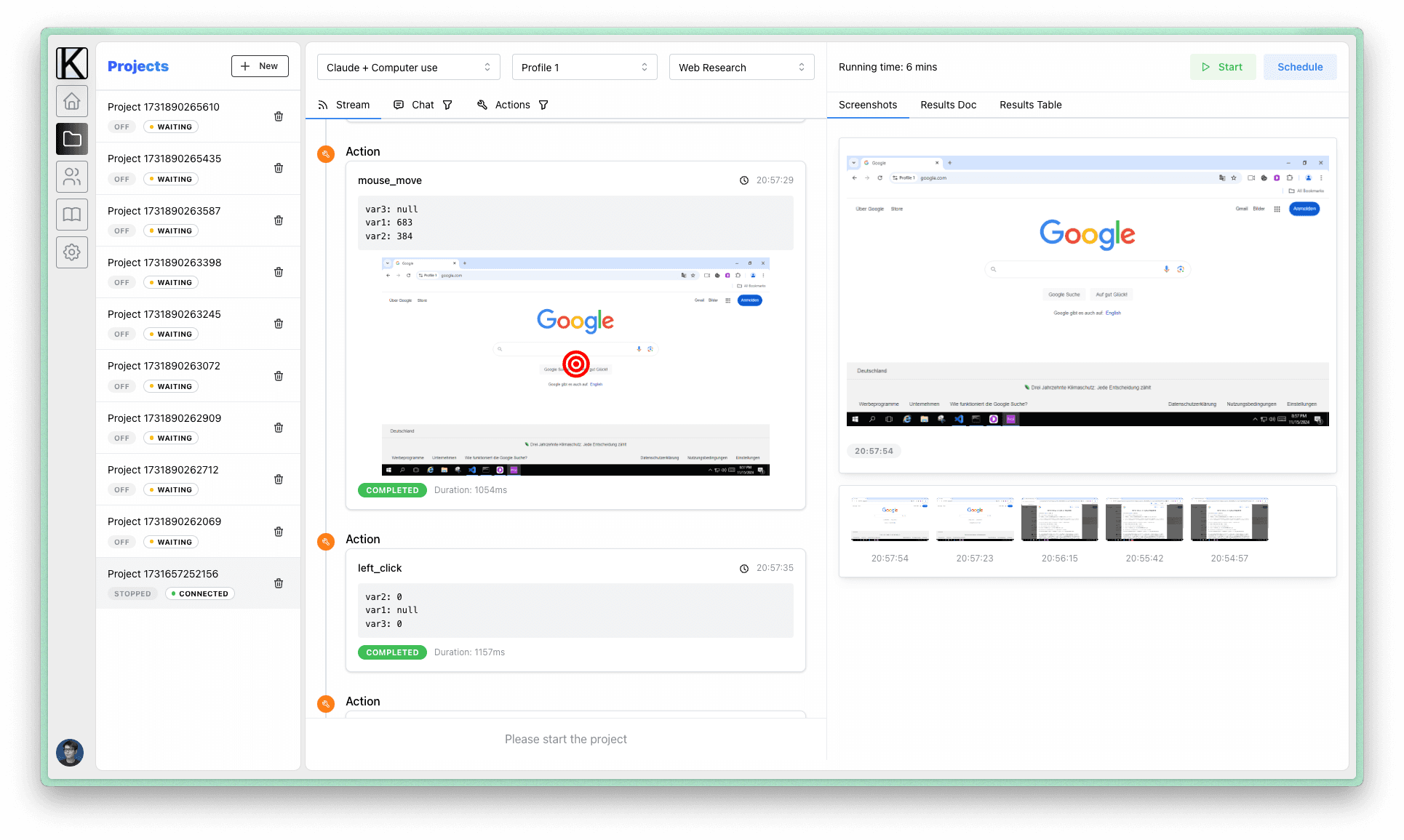The image size is (1404, 840).
Task: Toggle OFF switch for Project 1731890265610
Action: pyautogui.click(x=121, y=127)
